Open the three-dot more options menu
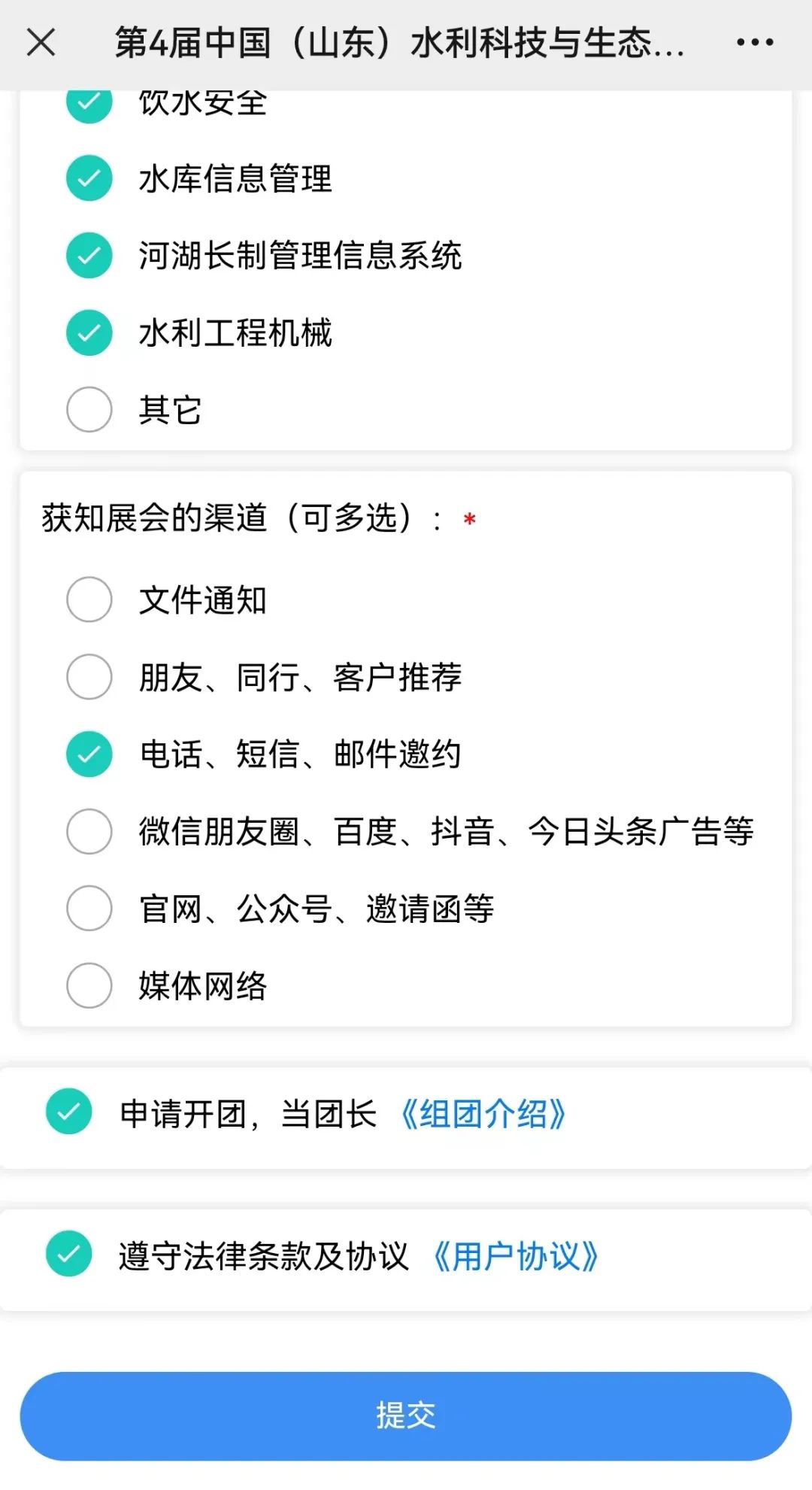 [x=754, y=42]
